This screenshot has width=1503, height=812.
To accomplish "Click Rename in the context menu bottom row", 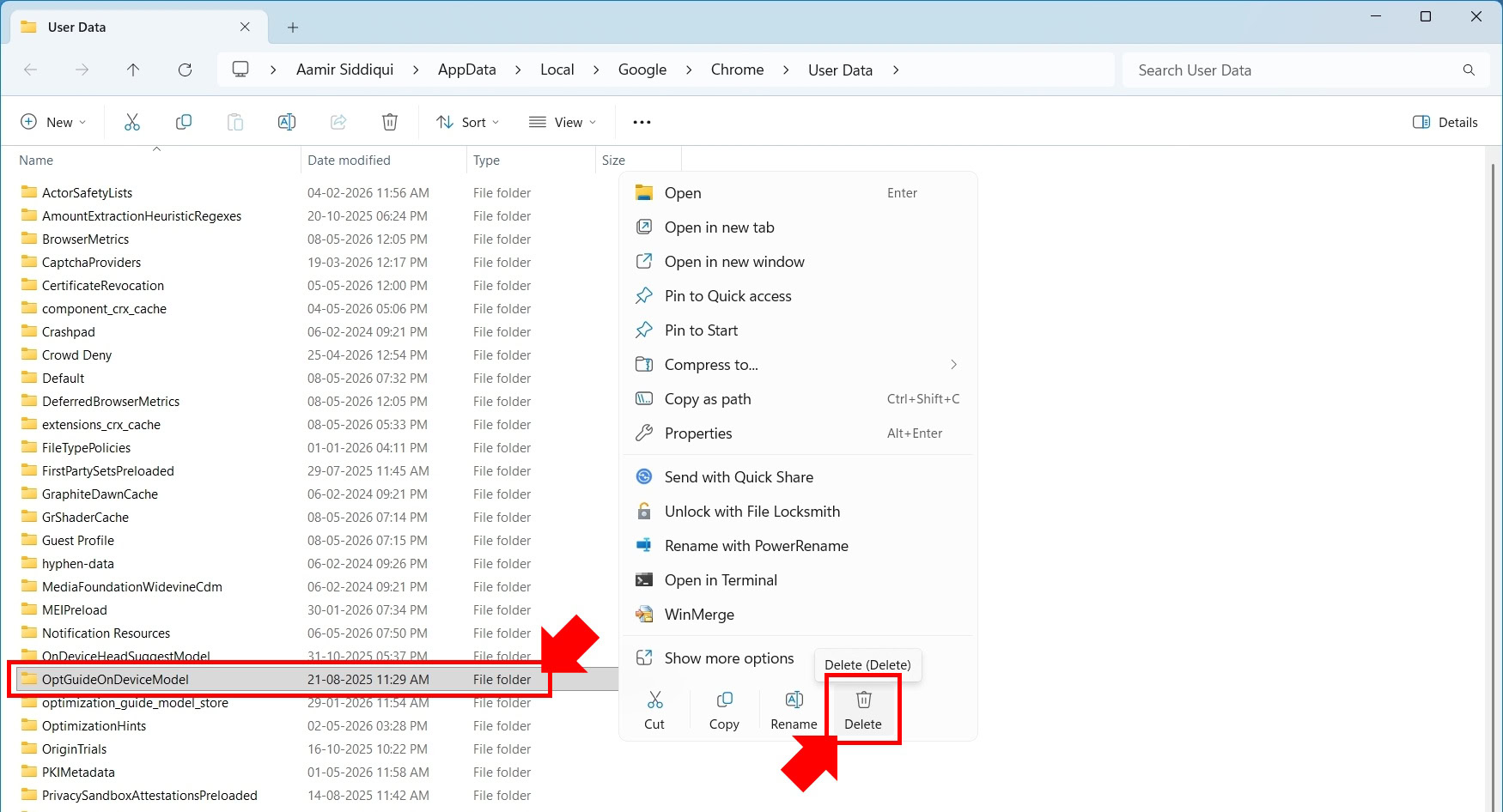I will (794, 710).
